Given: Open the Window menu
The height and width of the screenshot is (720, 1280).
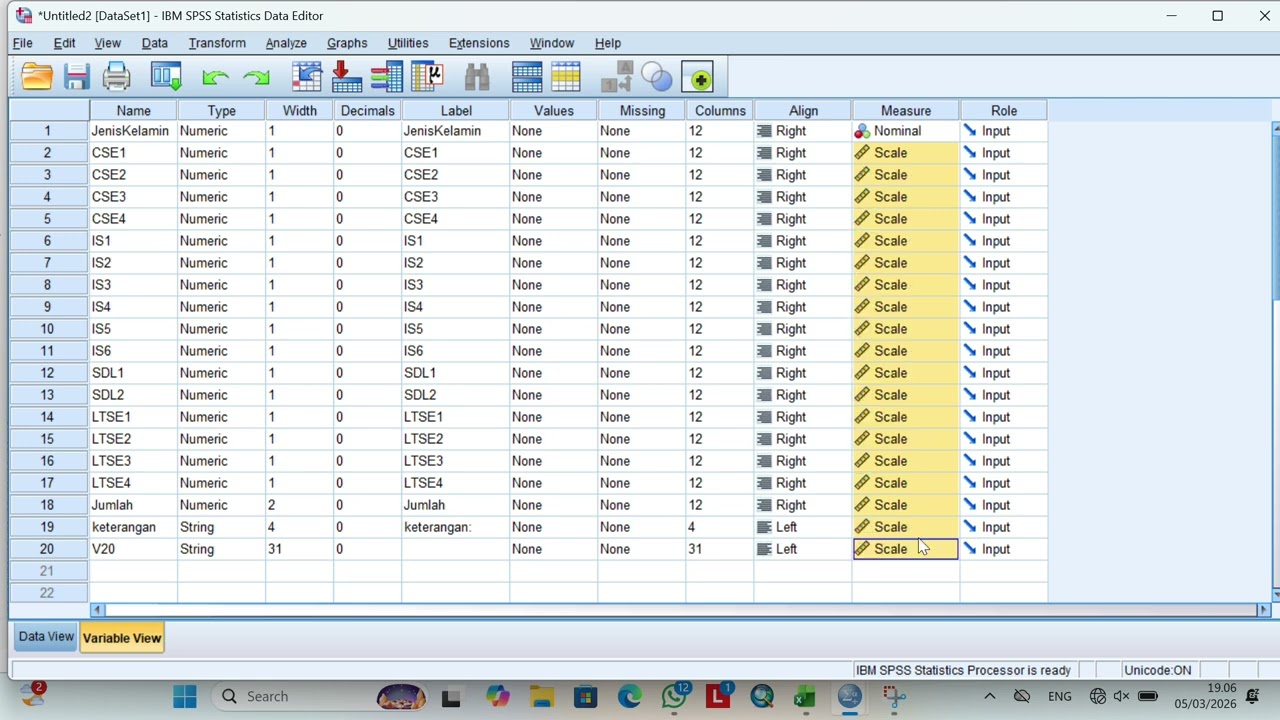Looking at the screenshot, I should click(x=552, y=43).
